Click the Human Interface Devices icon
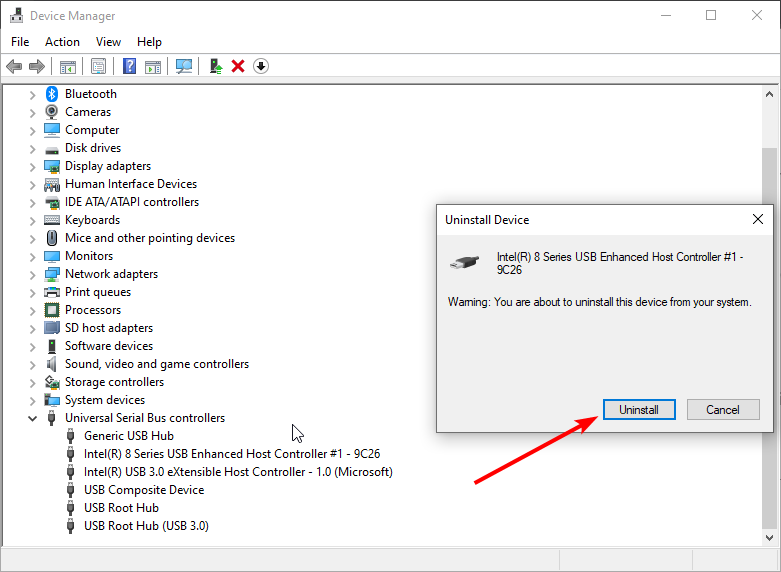This screenshot has width=781, height=572. coord(52,184)
